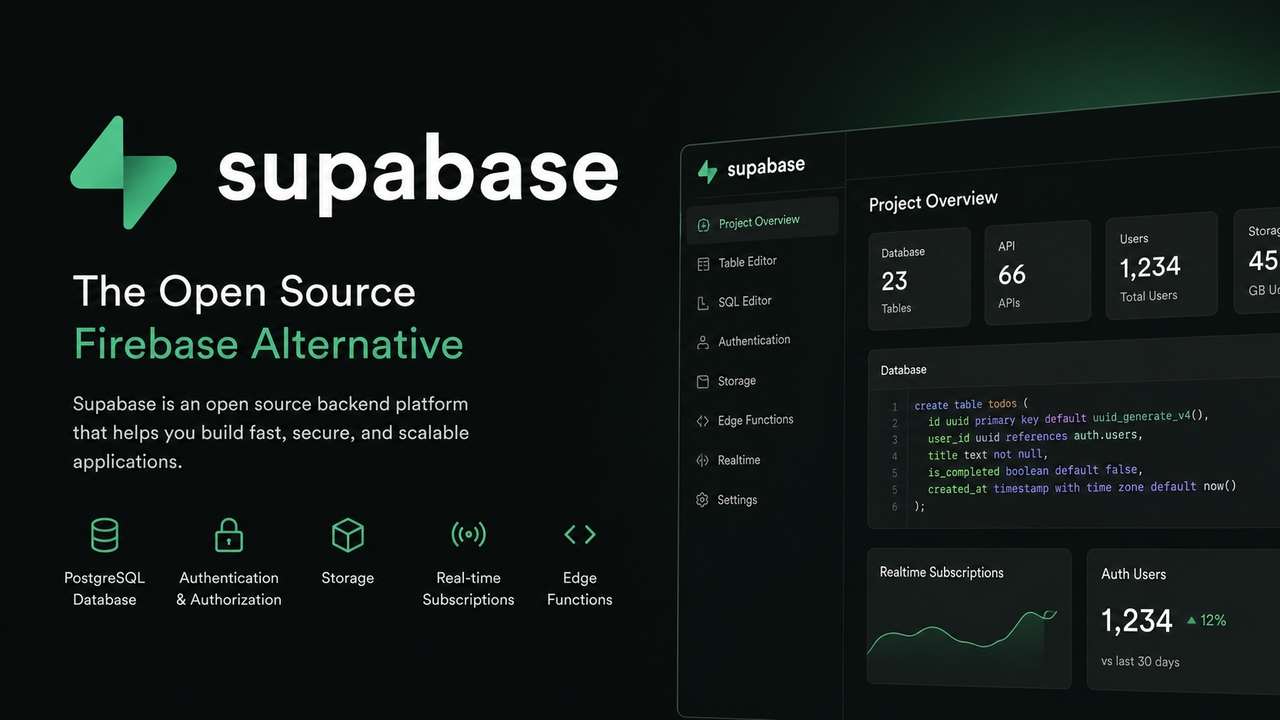Viewport: 1280px width, 720px height.
Task: Click the Authentication user icon in sidebar
Action: pyautogui.click(x=702, y=342)
